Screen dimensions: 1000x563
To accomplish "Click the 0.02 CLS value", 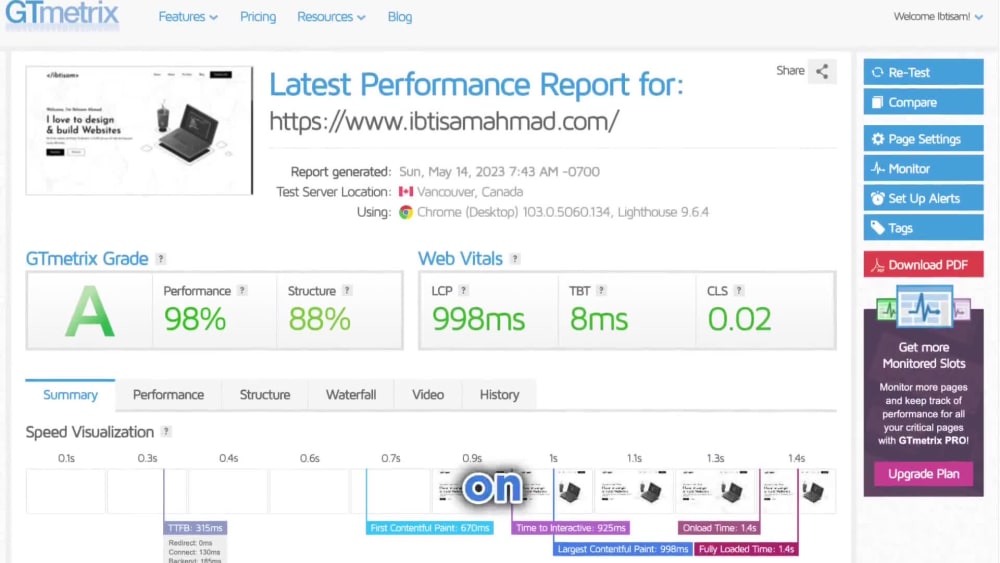I will [x=739, y=319].
